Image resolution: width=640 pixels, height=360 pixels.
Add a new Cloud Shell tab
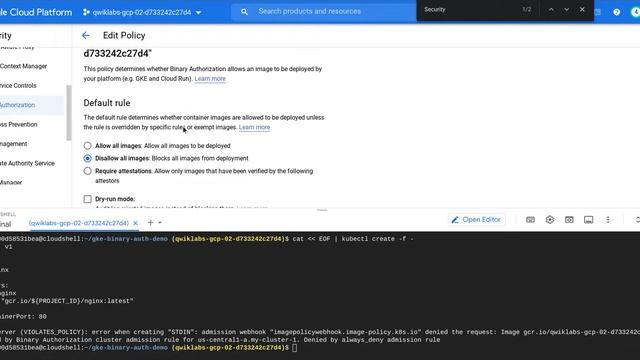point(150,222)
